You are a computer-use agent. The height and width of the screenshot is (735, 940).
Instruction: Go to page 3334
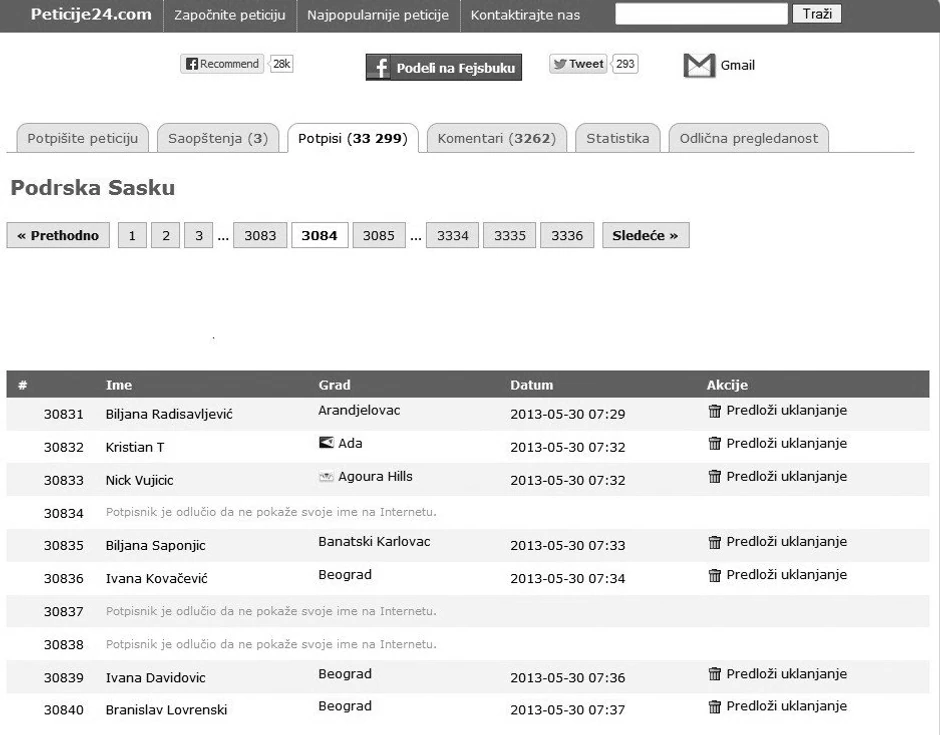(x=453, y=235)
